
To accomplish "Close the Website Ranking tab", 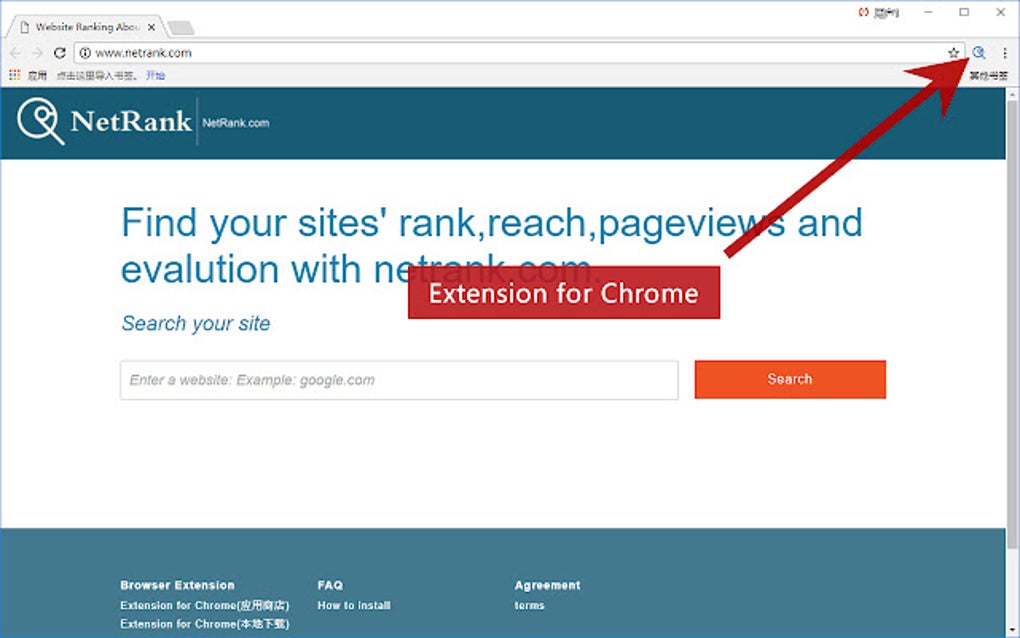I will pos(152,27).
